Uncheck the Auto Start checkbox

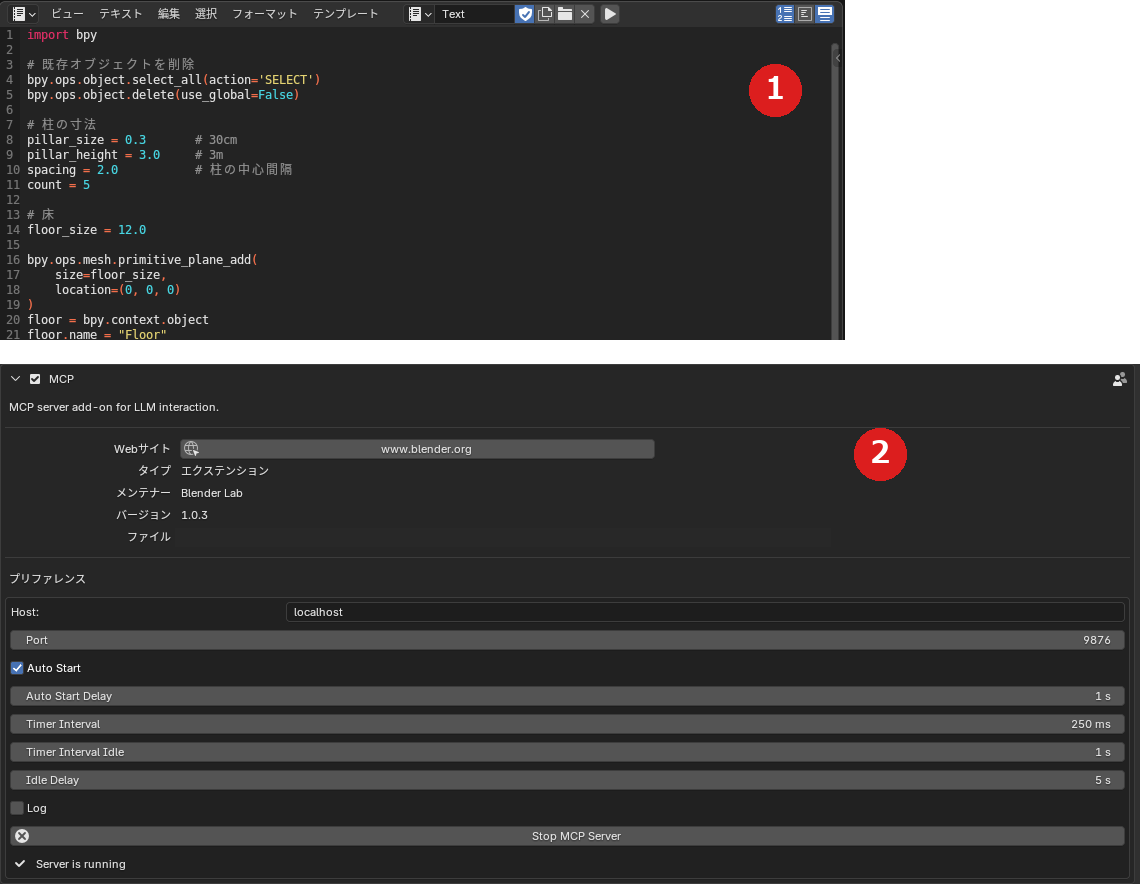coord(17,668)
